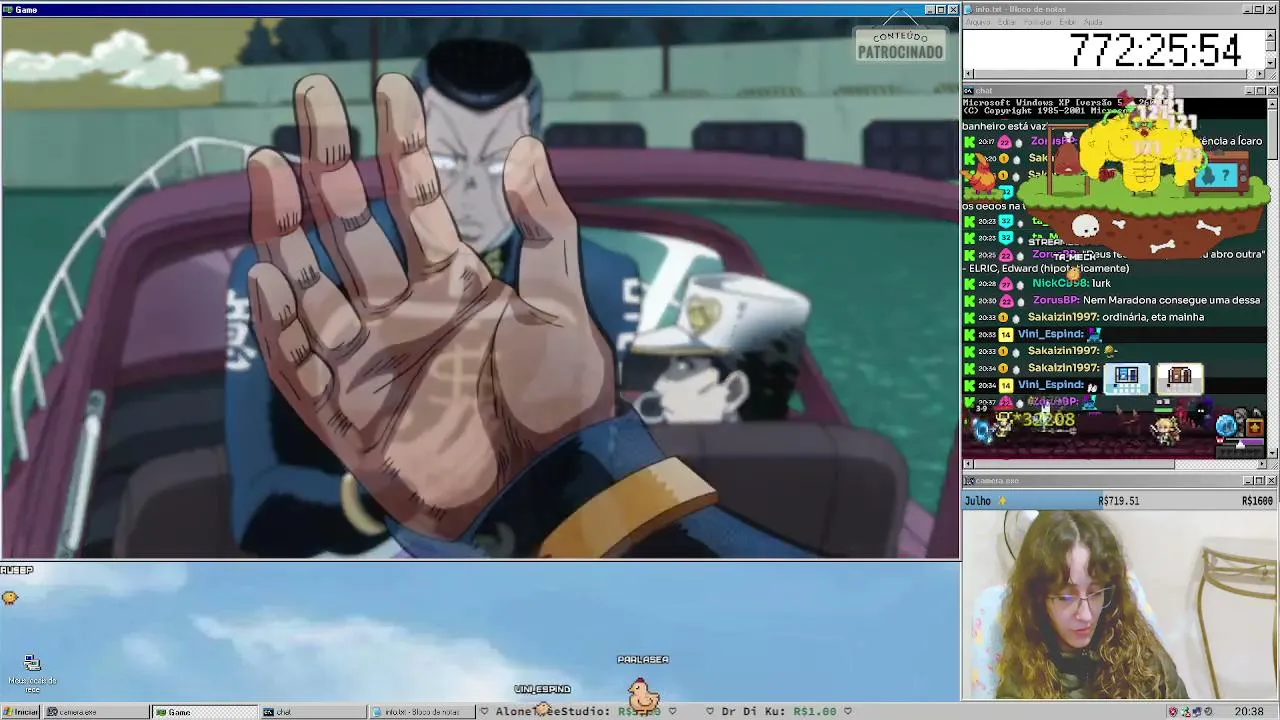1280x720 pixels.
Task: Click the R$719.51 amount in camera.exe
Action: [1118, 501]
